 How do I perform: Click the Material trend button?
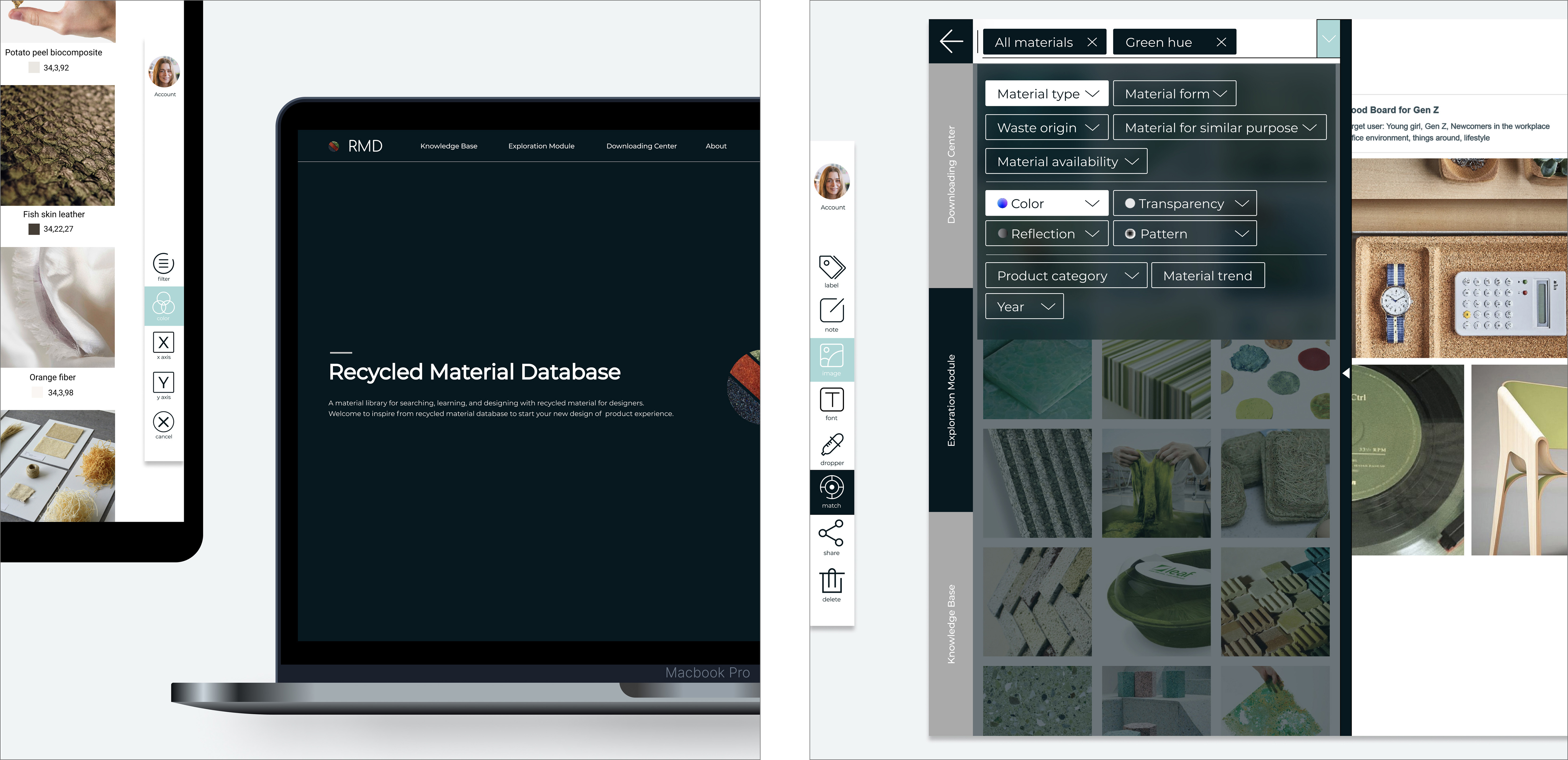pos(1208,275)
